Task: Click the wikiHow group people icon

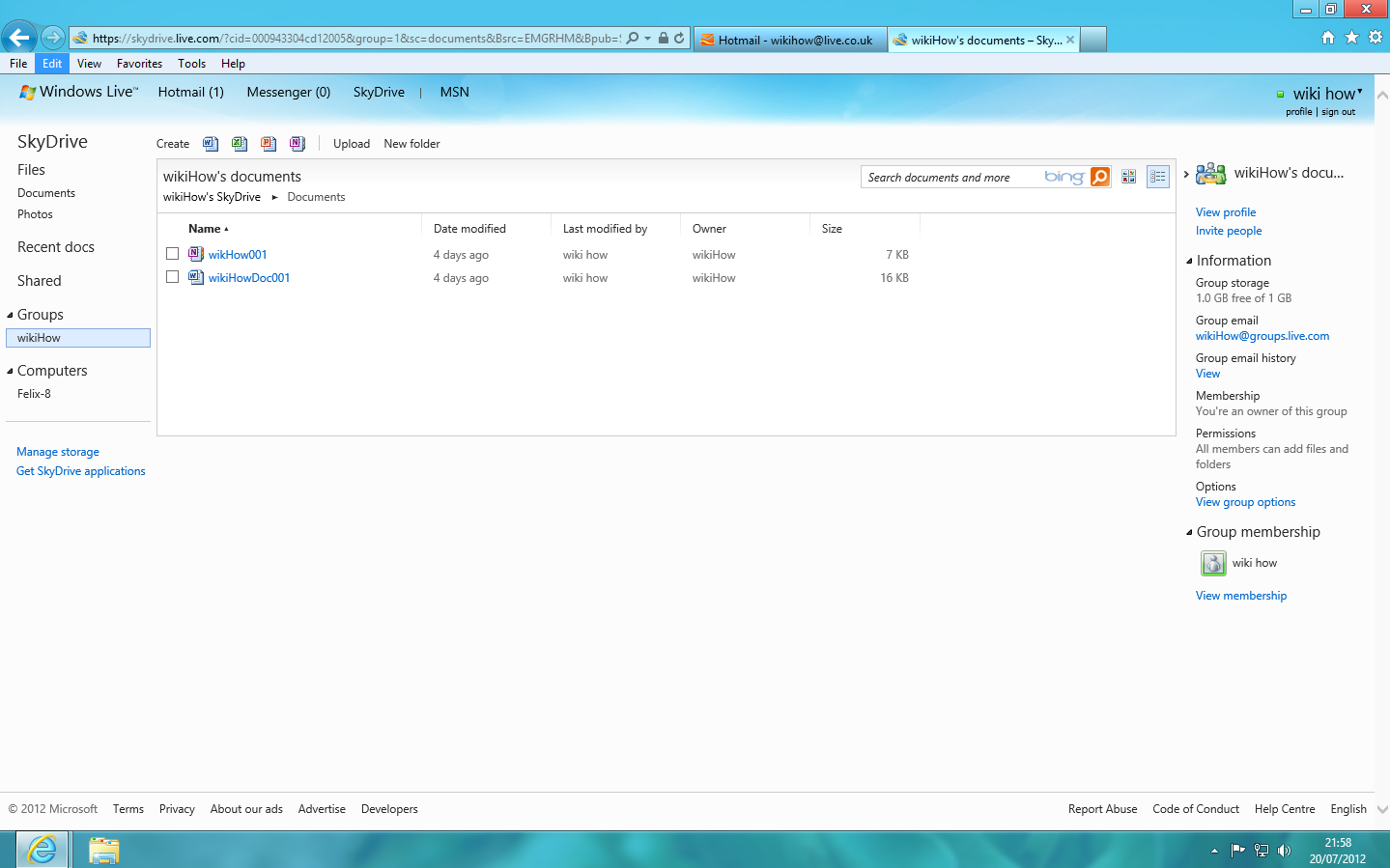Action: tap(1210, 174)
